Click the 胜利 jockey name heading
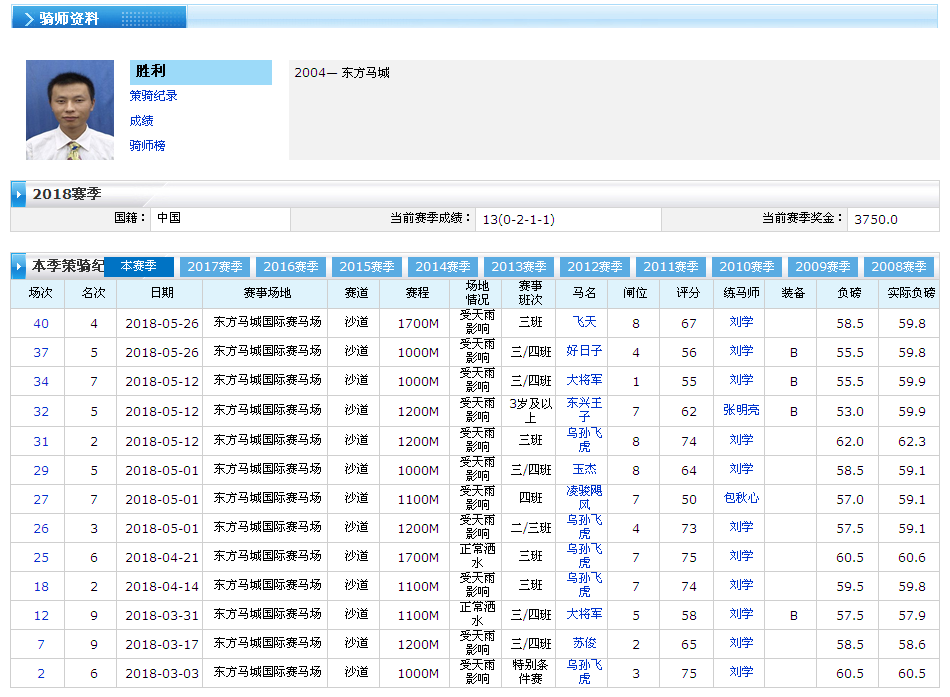 click(151, 72)
